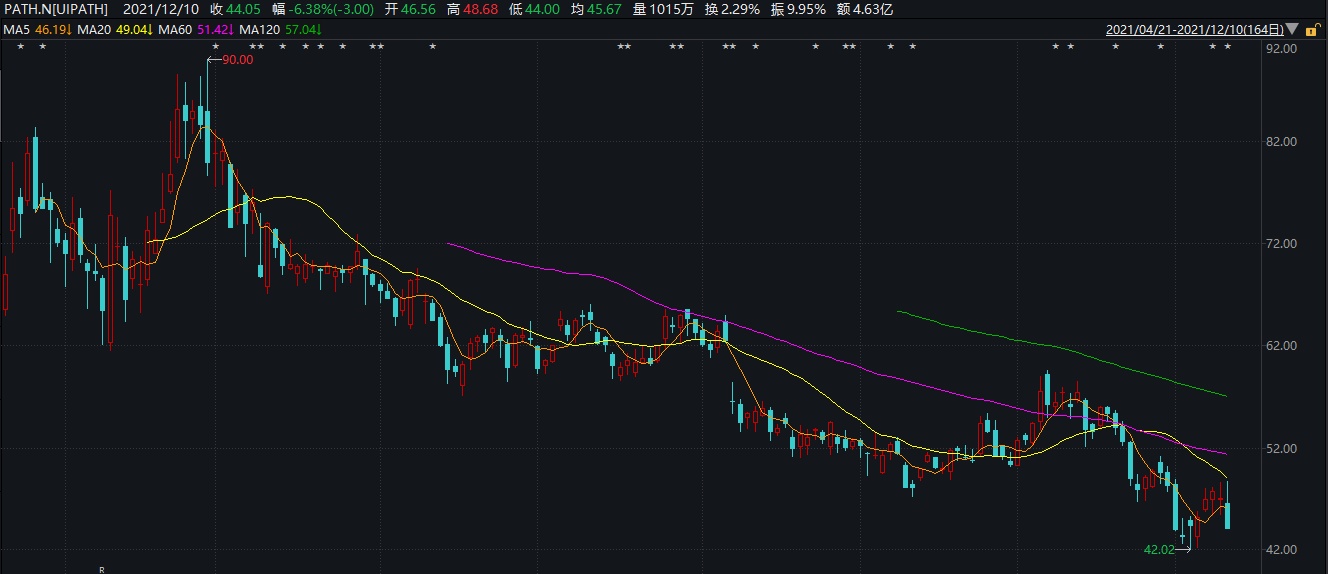Click the MA5 indicator label
Screen dimensions: 1328x574
tap(16, 30)
